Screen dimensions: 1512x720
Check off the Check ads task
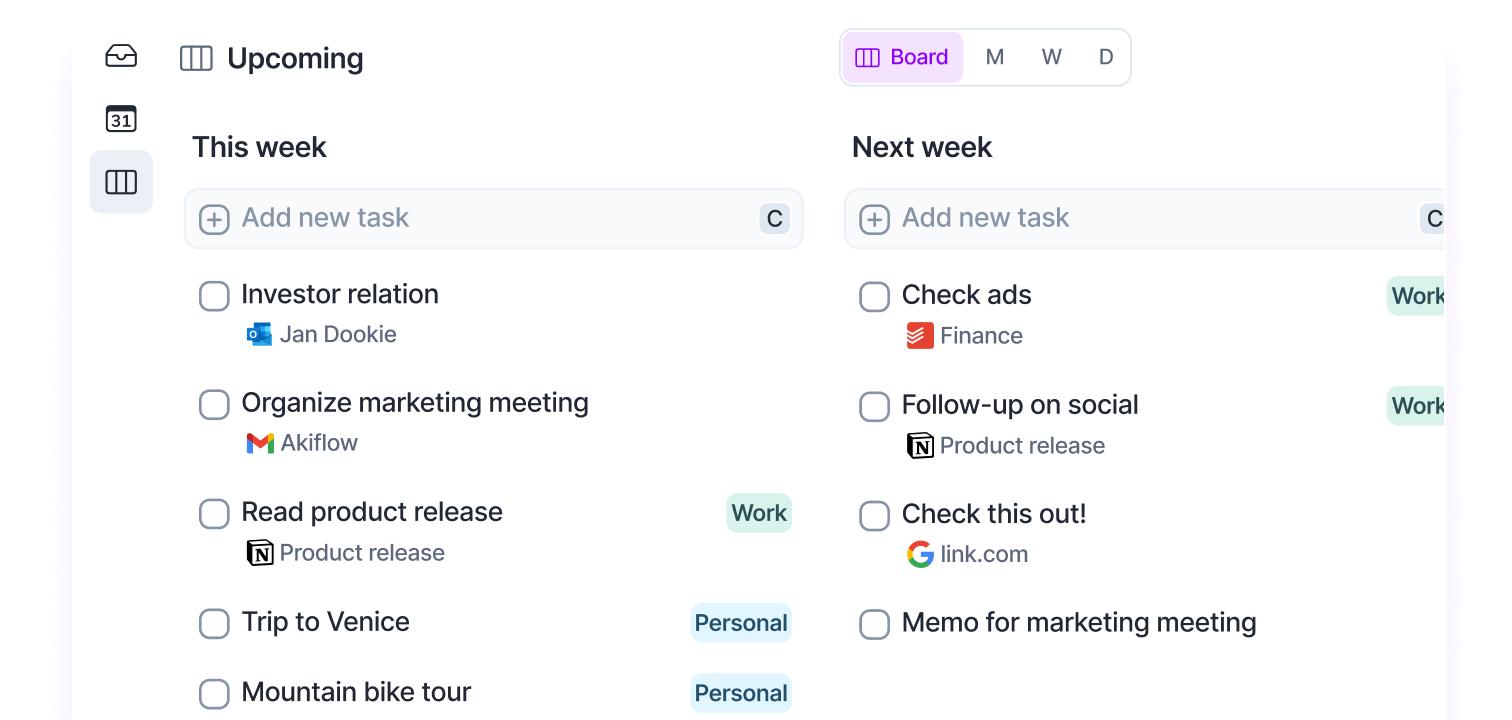pyautogui.click(x=875, y=296)
